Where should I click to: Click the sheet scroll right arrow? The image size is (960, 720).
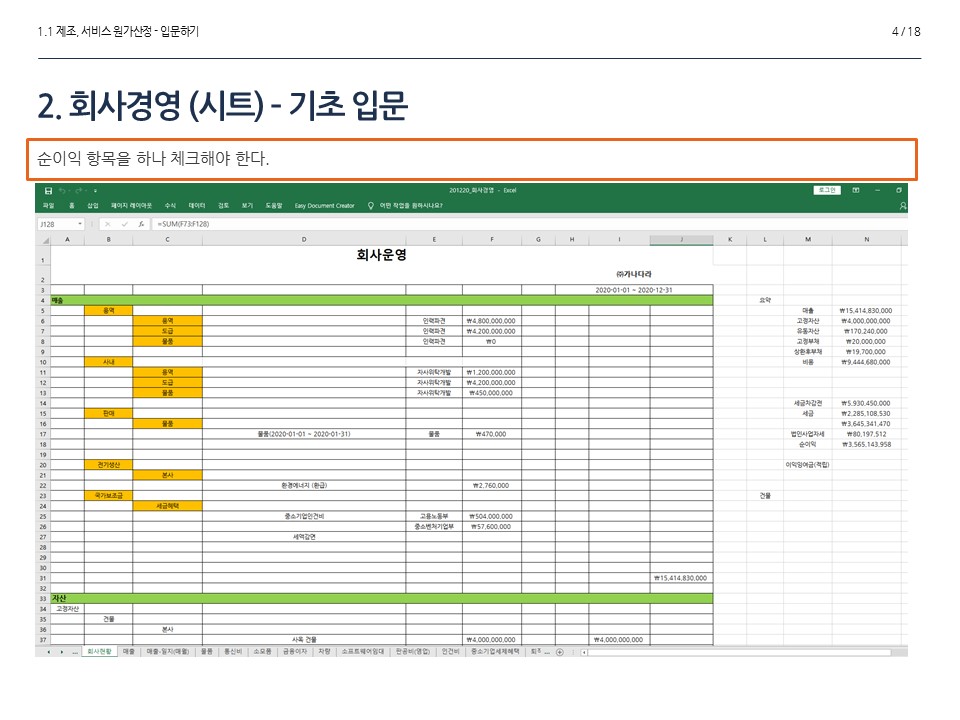tap(62, 652)
